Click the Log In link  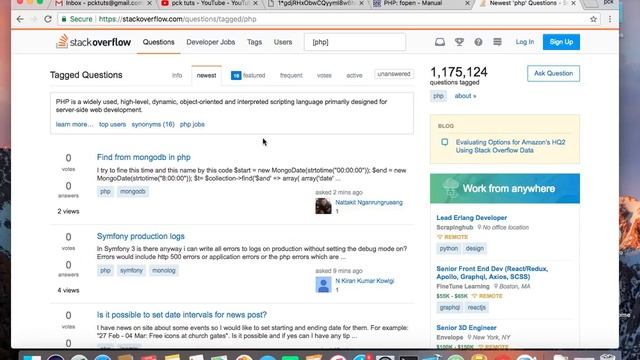click(524, 42)
